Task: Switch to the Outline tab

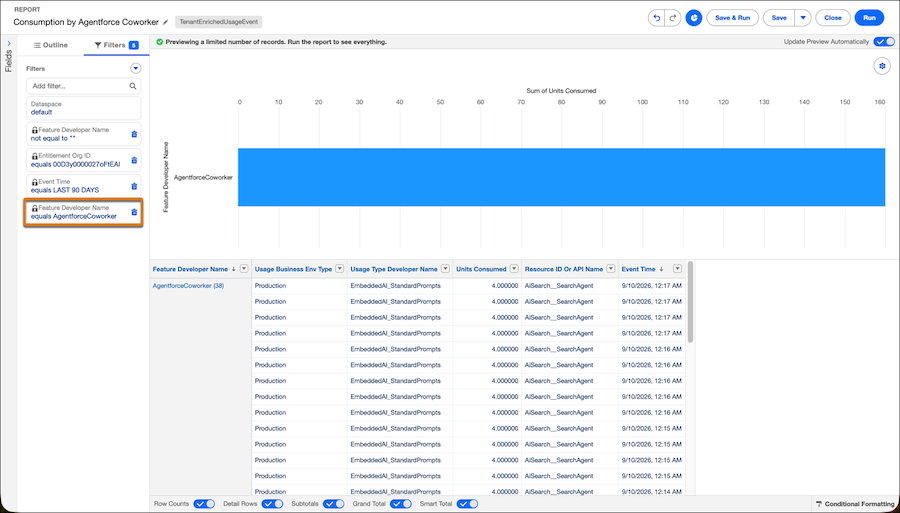Action: pyautogui.click(x=51, y=45)
